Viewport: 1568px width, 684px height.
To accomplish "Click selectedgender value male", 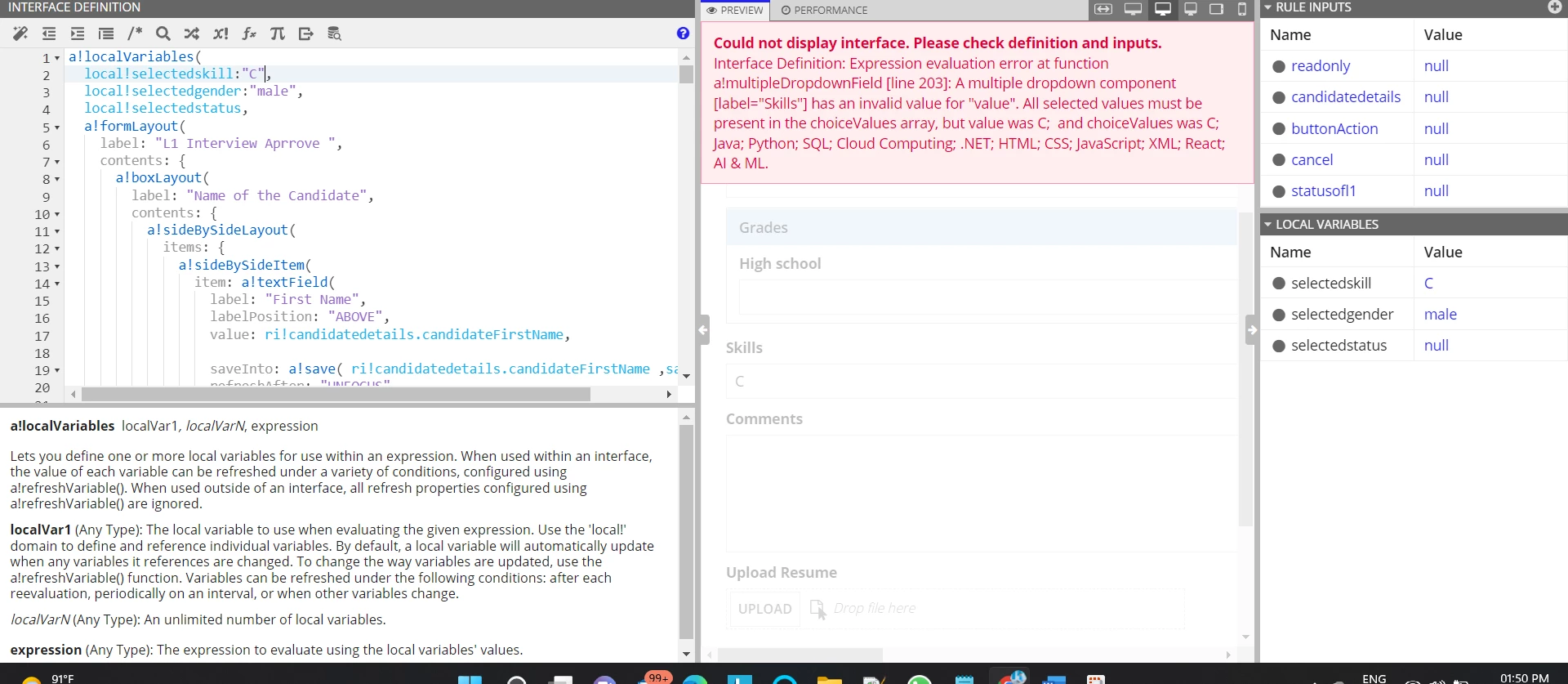I will pos(1440,315).
